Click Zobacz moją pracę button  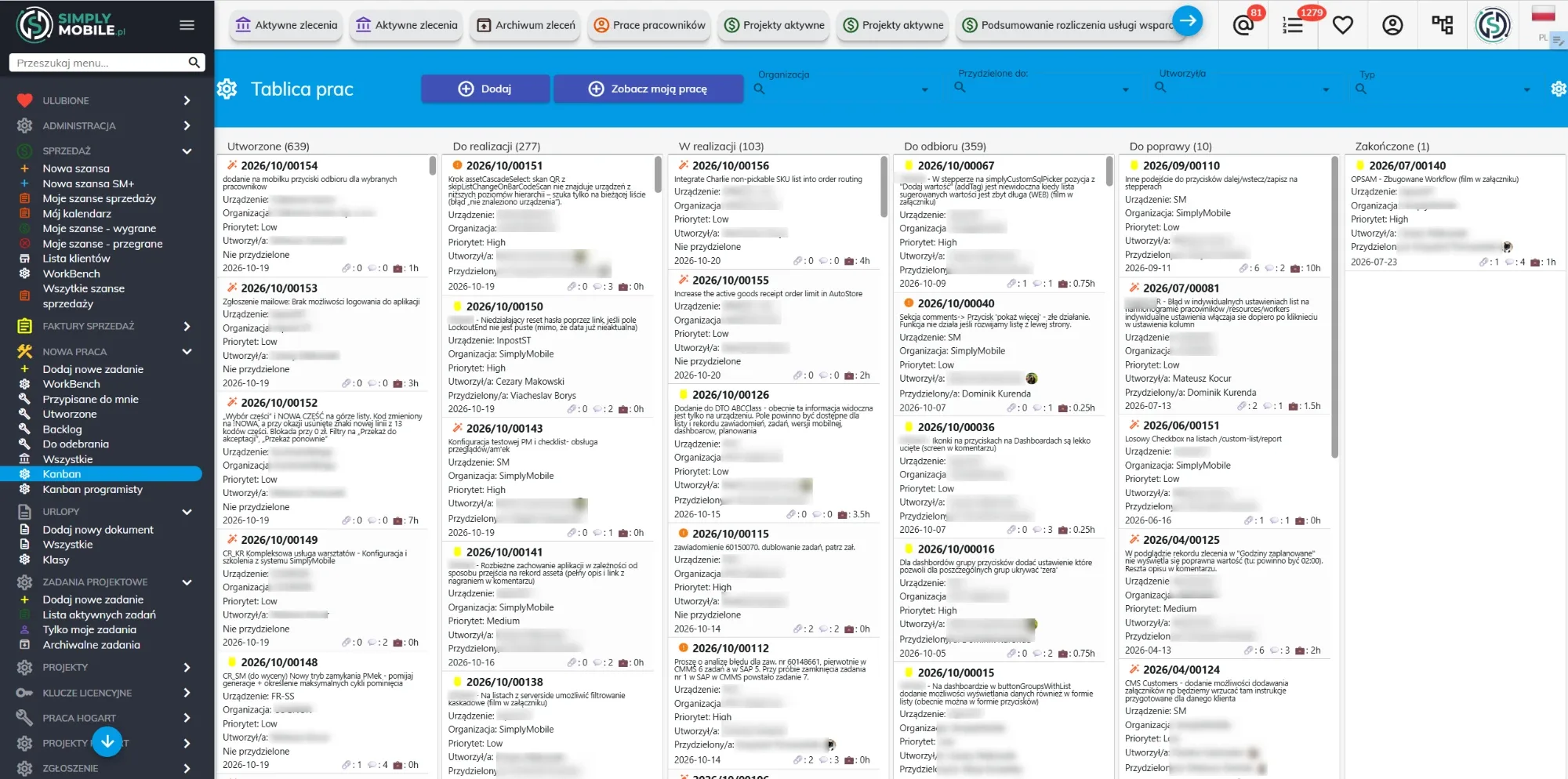(648, 89)
